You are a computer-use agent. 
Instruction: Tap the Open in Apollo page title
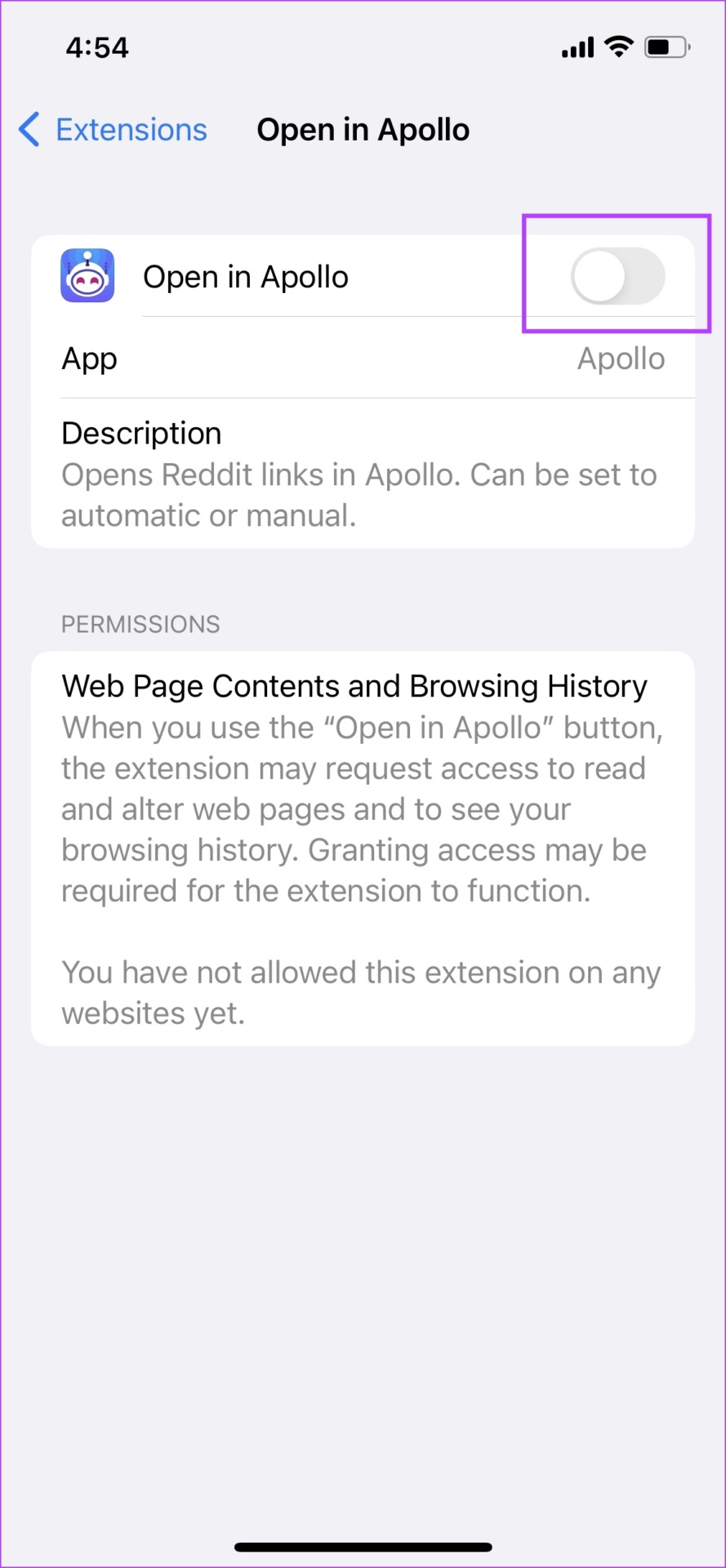coord(363,130)
